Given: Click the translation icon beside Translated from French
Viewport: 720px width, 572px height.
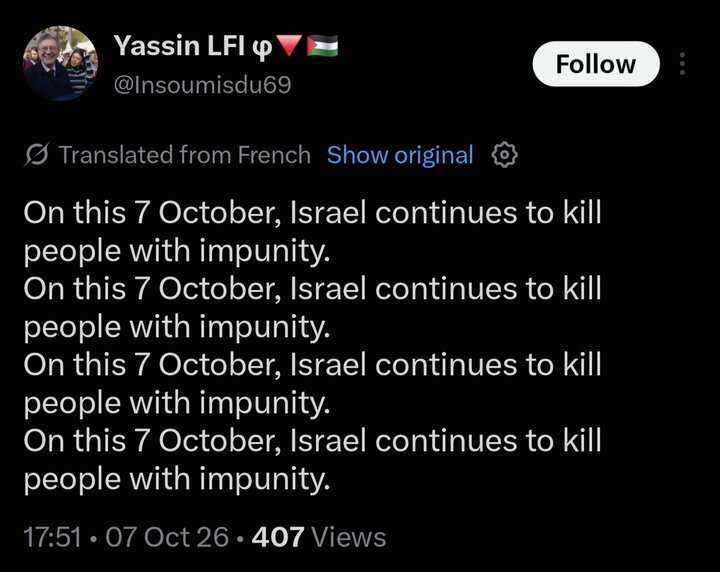Looking at the screenshot, I should click(36, 155).
